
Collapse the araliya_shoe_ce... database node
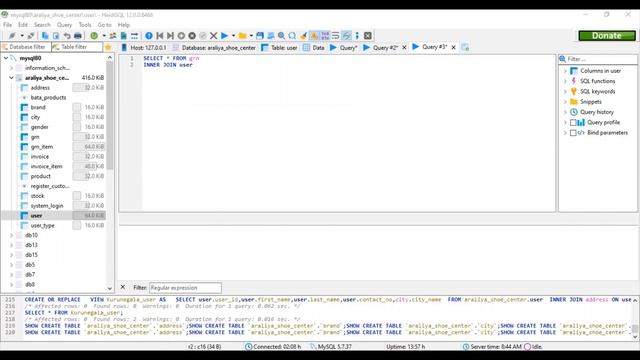point(11,78)
